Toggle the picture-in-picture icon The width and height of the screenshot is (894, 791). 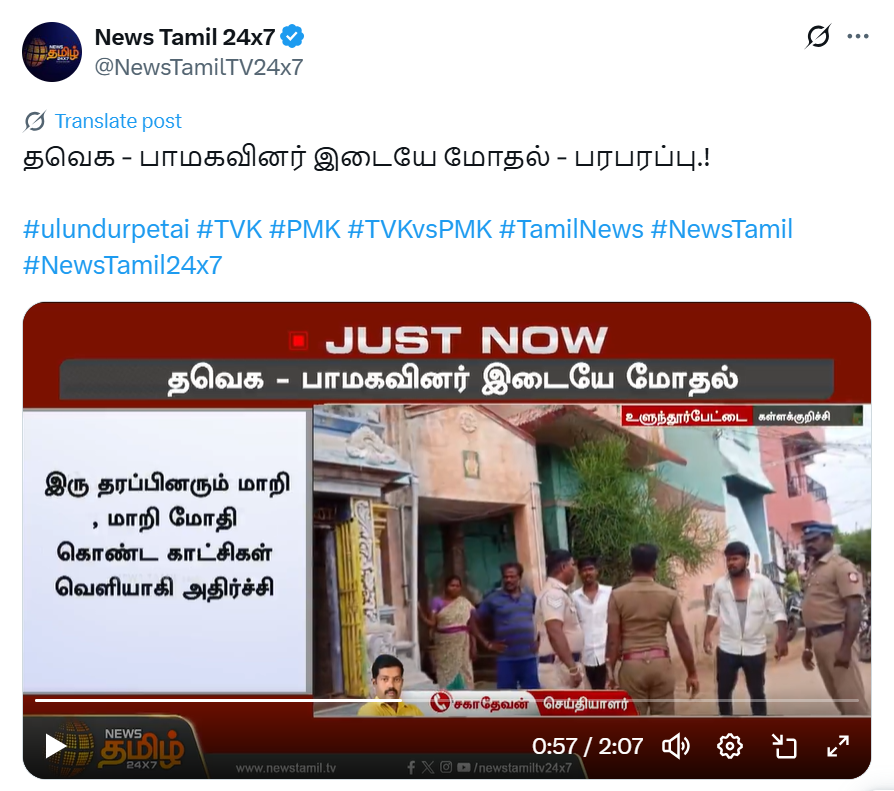(x=784, y=746)
